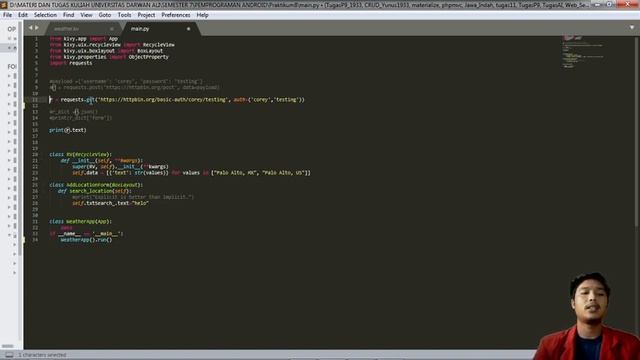
Task: Click the '1 characters selected' status text
Action: point(42,355)
